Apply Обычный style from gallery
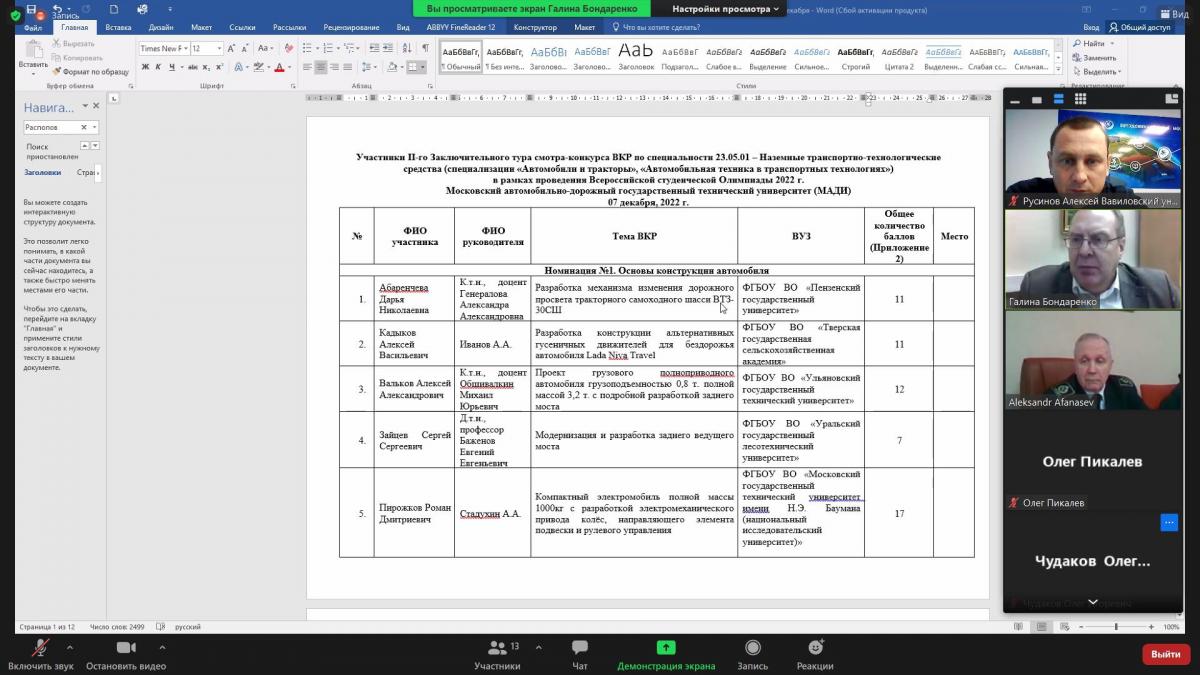 [x=462, y=57]
